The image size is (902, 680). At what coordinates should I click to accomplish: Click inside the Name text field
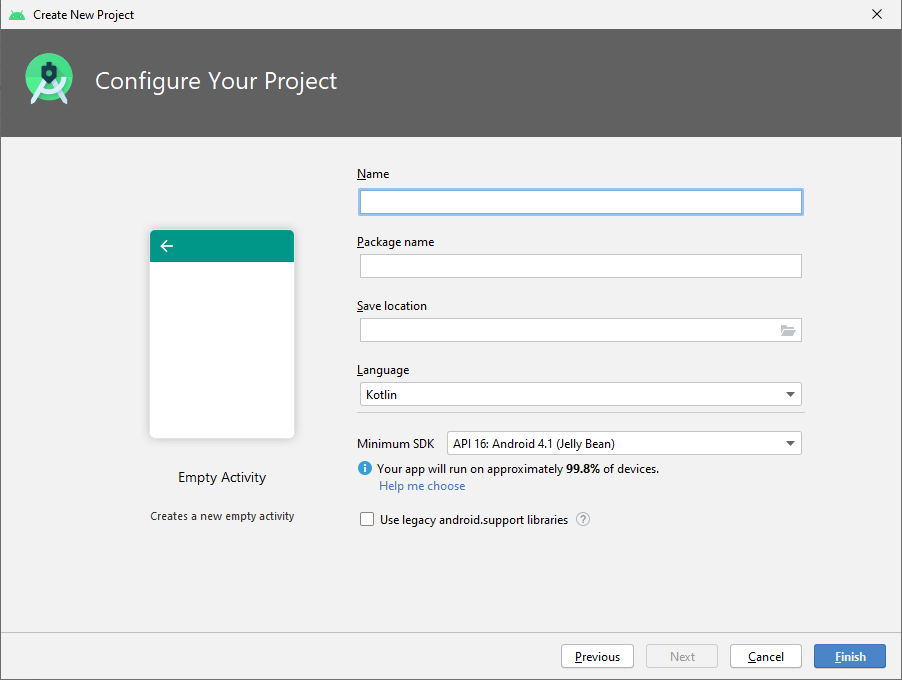(580, 201)
